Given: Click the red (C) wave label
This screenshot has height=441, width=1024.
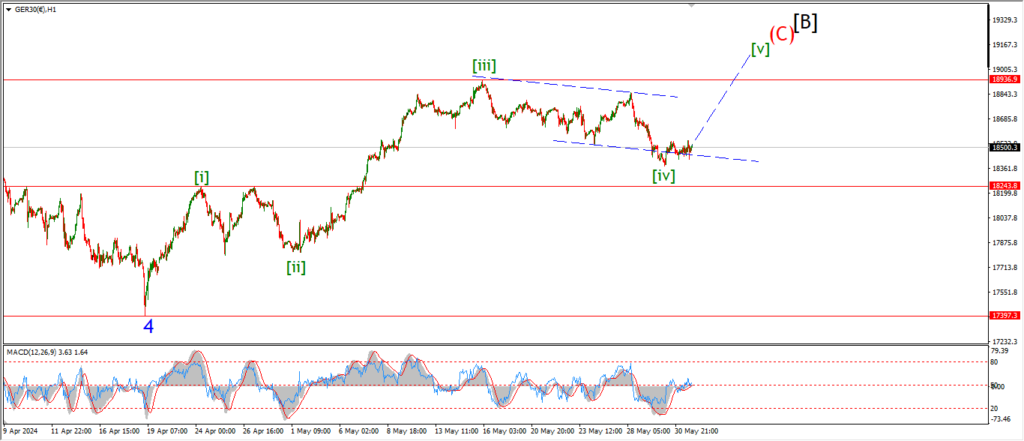Looking at the screenshot, I should 780,31.
